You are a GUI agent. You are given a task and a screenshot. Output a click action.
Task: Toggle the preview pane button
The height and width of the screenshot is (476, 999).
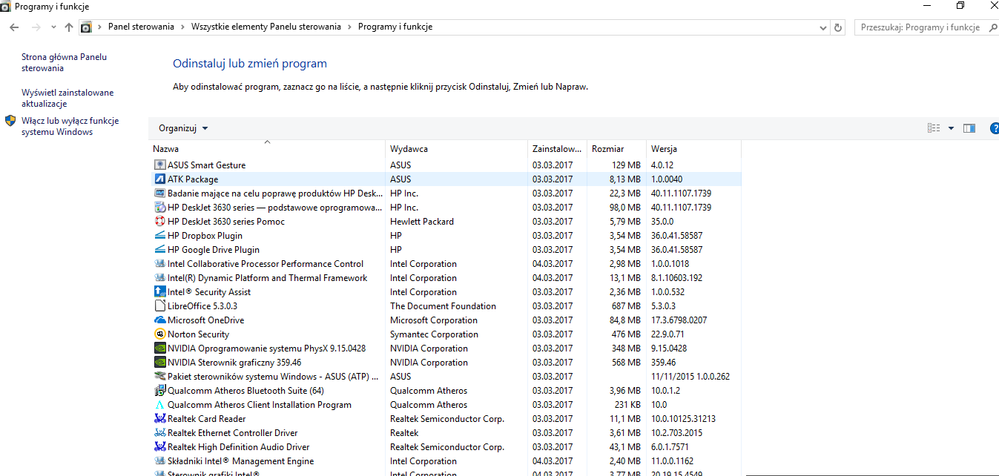point(969,128)
